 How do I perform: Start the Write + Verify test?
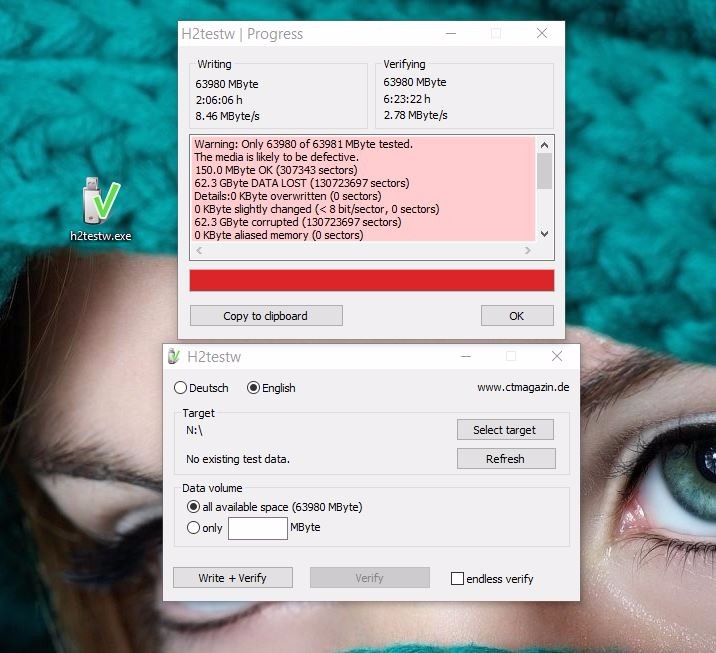[x=233, y=578]
